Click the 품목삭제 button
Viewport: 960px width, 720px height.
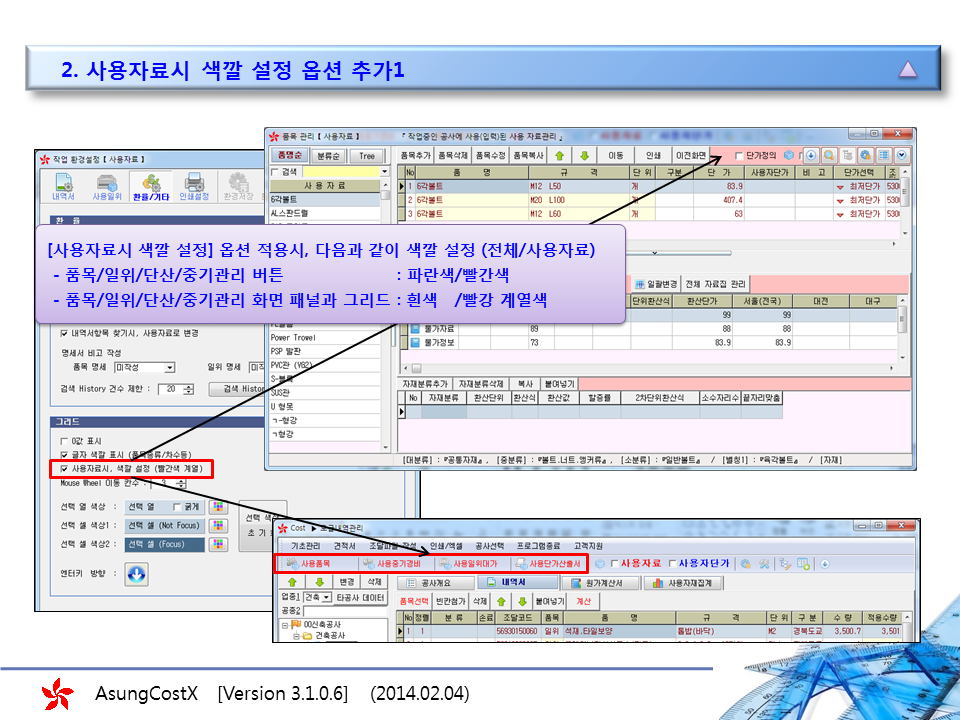pos(454,156)
